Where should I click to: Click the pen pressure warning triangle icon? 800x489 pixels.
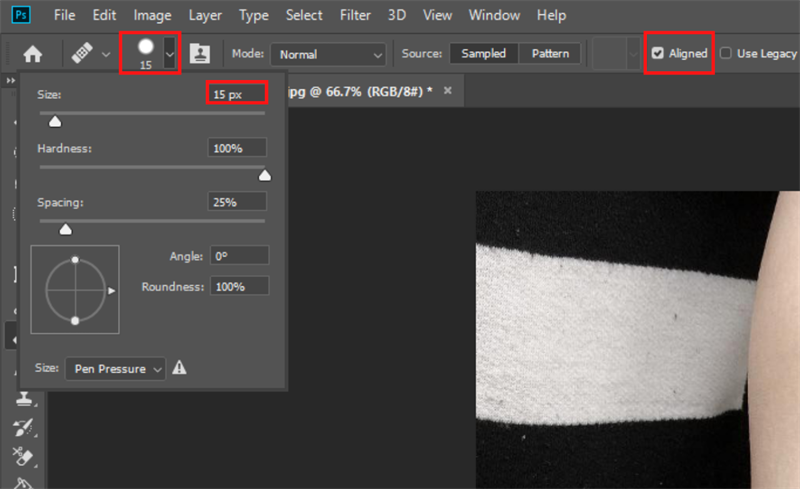[x=179, y=368]
